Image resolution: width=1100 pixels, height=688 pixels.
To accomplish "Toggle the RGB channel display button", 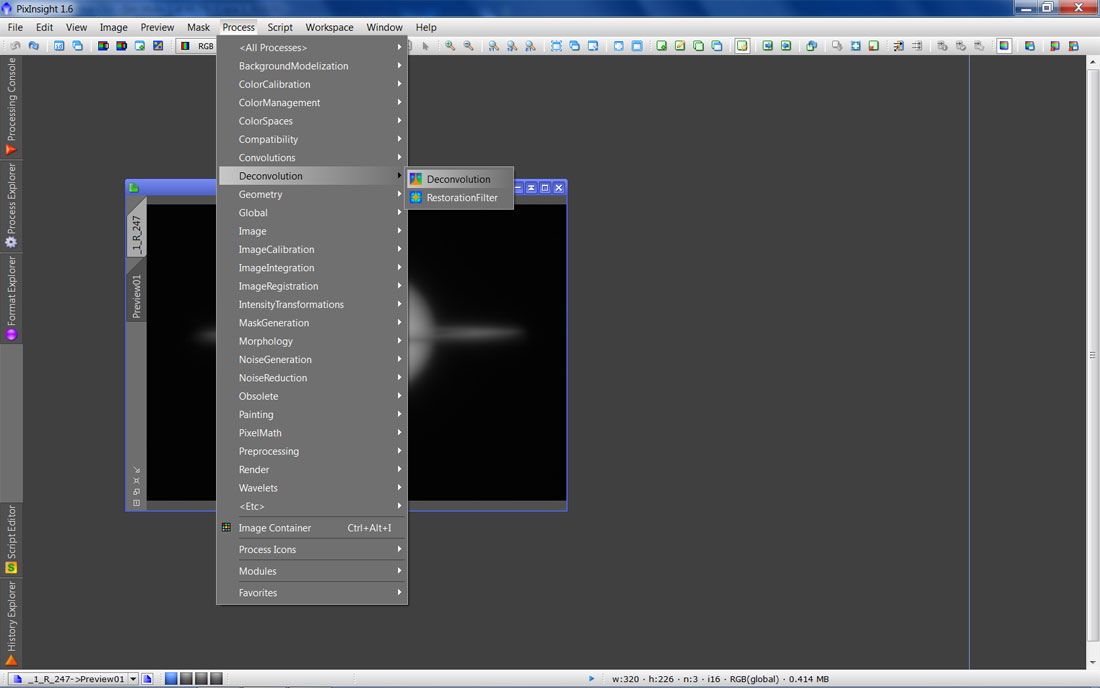I will coord(197,46).
